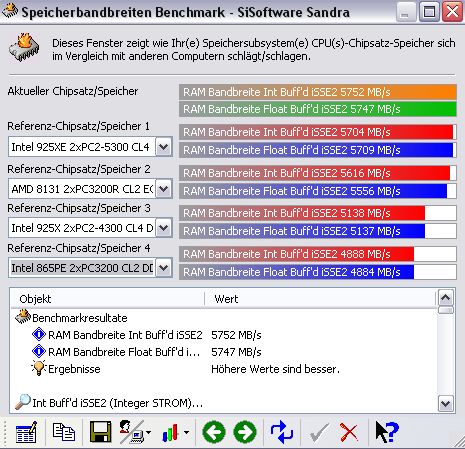Select the 'RAM Bandbreite Float Buff'd i...' list row
465x449 pixels.
(x=224, y=352)
